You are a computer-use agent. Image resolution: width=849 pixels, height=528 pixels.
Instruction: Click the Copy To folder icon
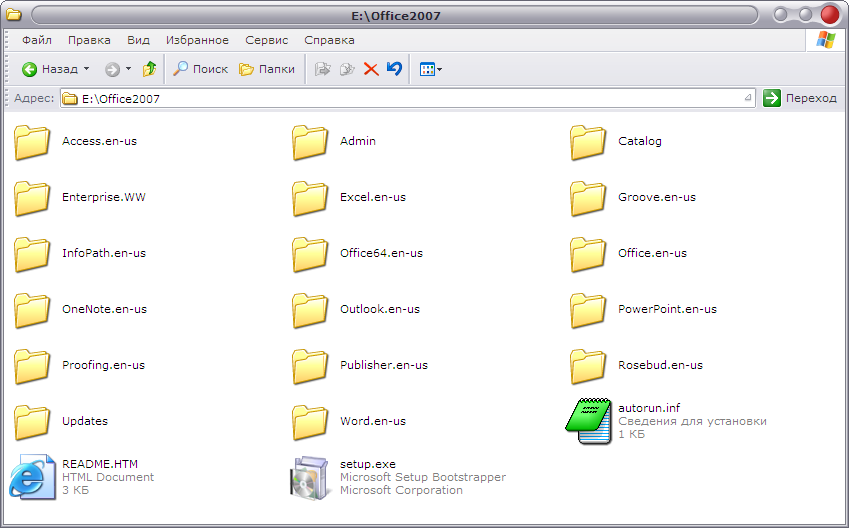pos(347,69)
